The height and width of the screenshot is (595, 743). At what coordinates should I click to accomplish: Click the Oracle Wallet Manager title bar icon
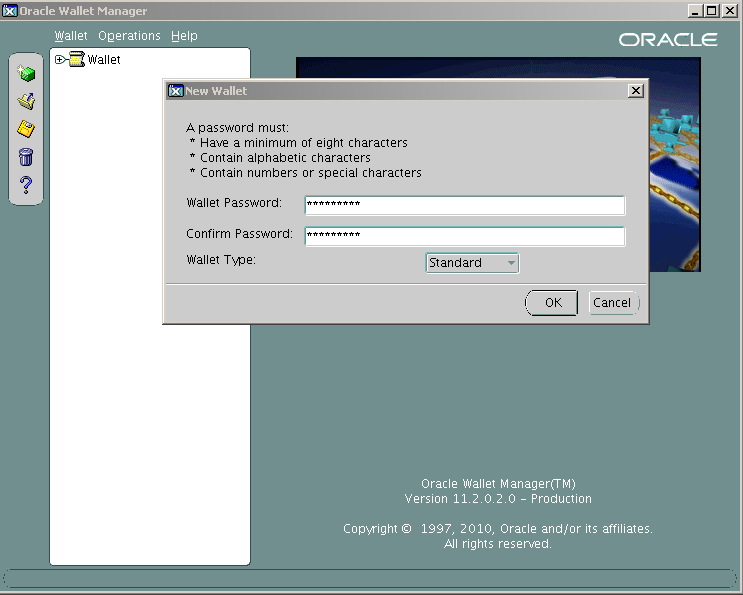click(9, 10)
